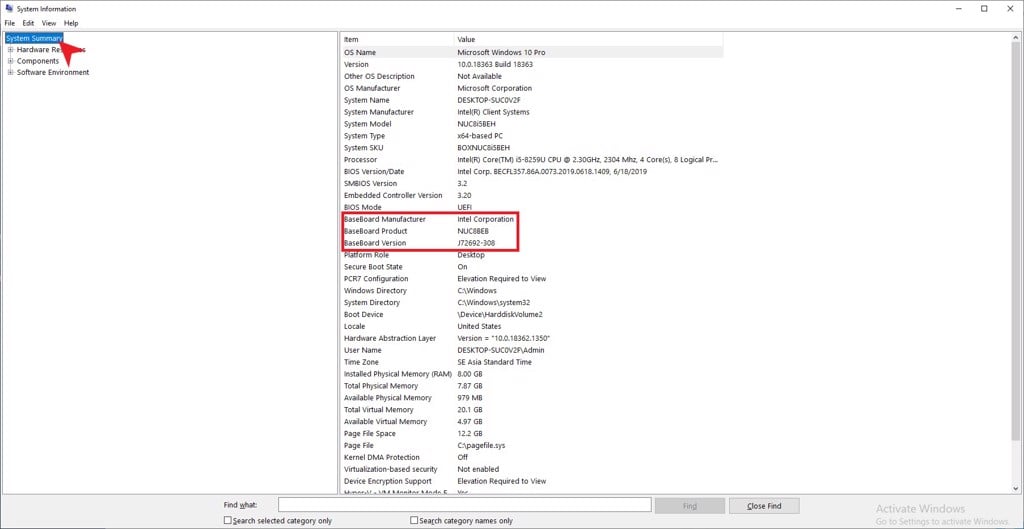
Task: Select the OS Name row
Action: point(532,52)
